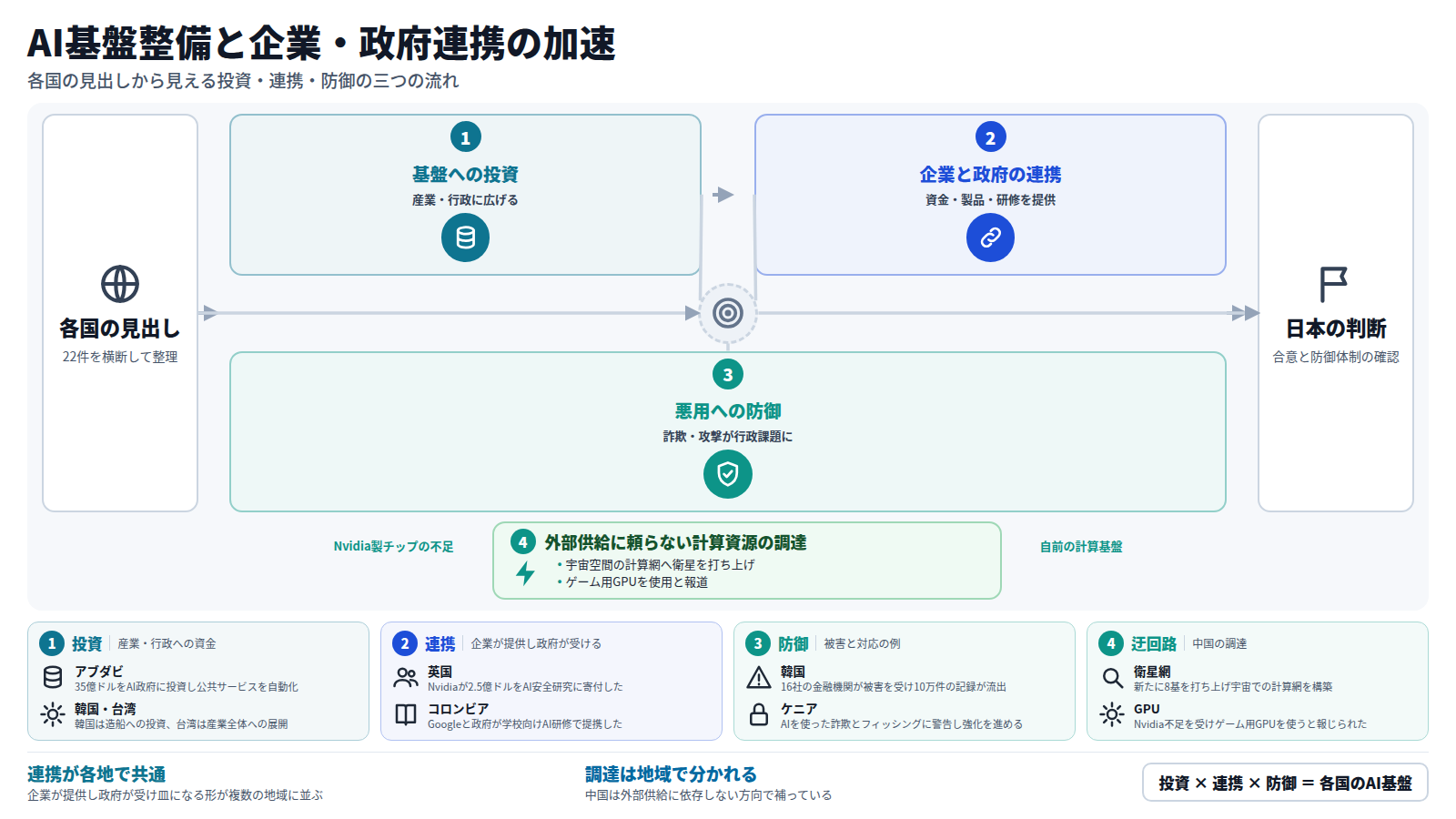Image resolution: width=1456 pixels, height=819 pixels.
Task: Select the people icon beside 英国
Action: 406,677
